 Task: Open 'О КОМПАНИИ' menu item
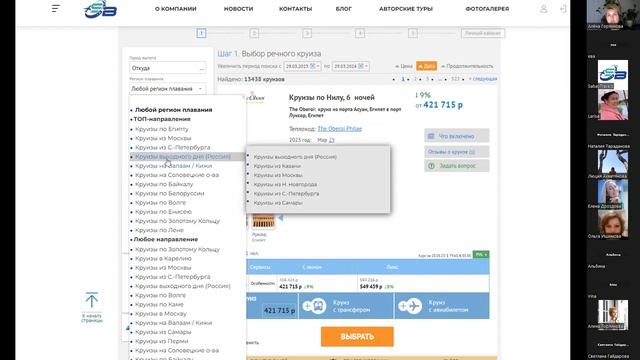[x=176, y=9]
